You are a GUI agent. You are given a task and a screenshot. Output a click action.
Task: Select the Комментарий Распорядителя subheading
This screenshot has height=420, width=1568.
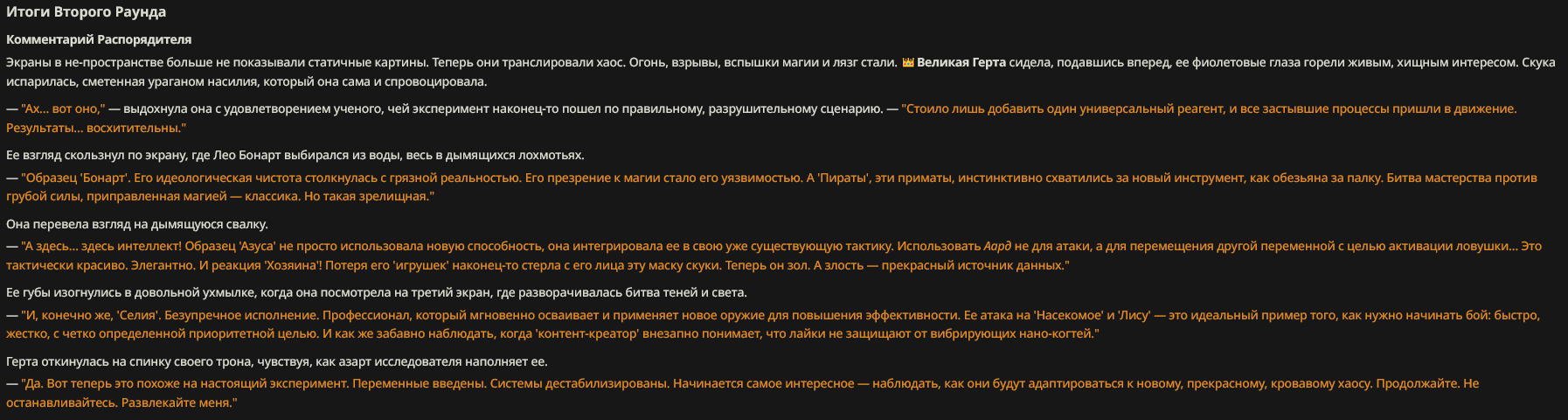pyautogui.click(x=99, y=39)
